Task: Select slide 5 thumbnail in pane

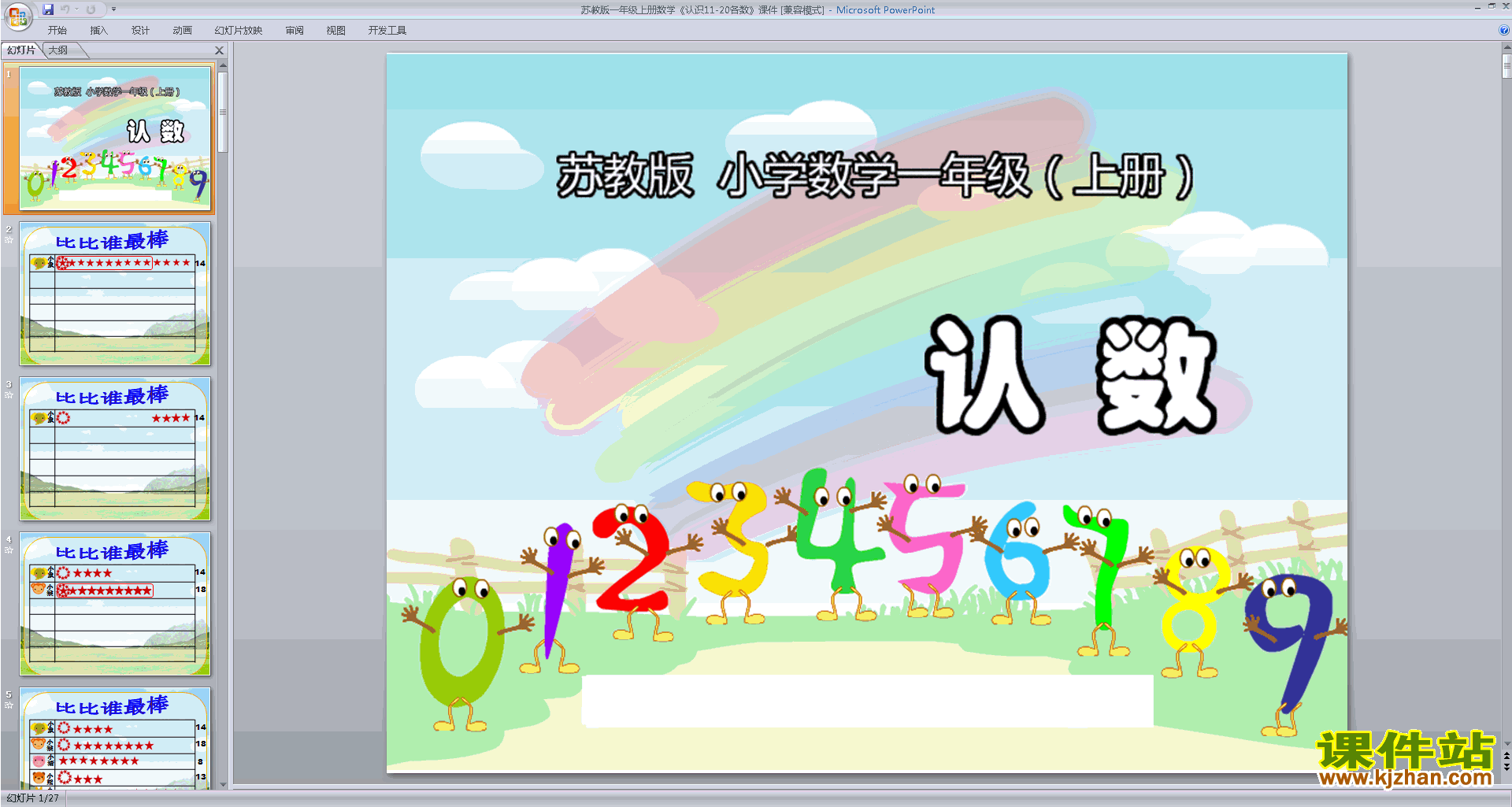Action: click(115, 739)
